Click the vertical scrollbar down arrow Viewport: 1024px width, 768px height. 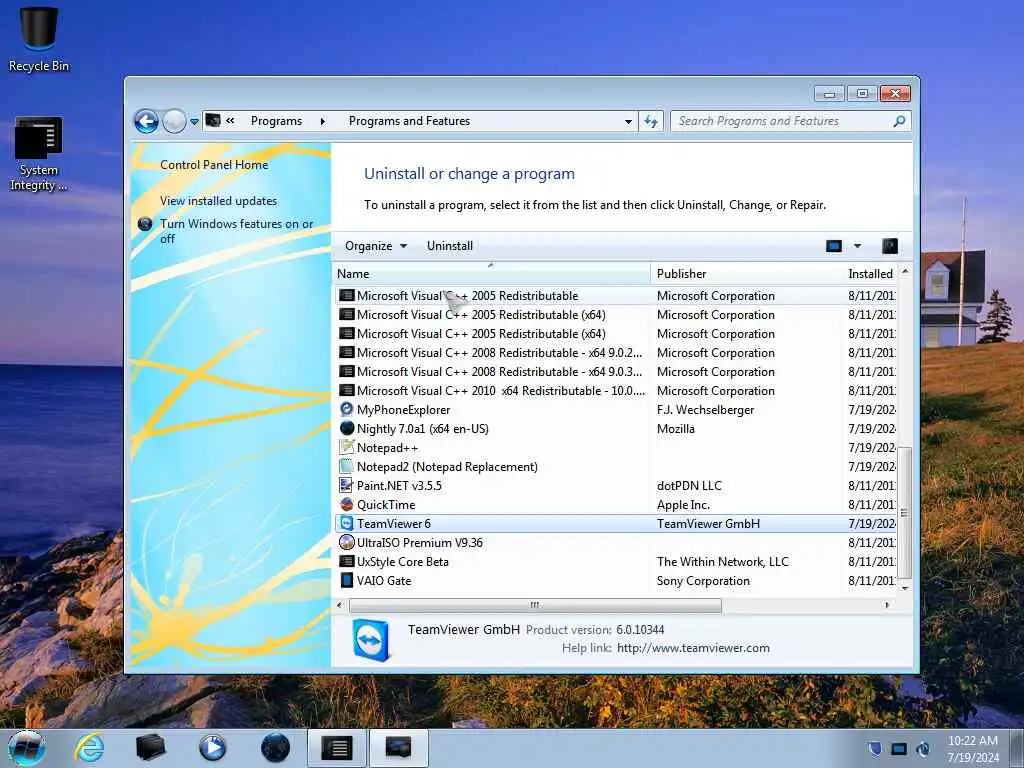tap(905, 588)
